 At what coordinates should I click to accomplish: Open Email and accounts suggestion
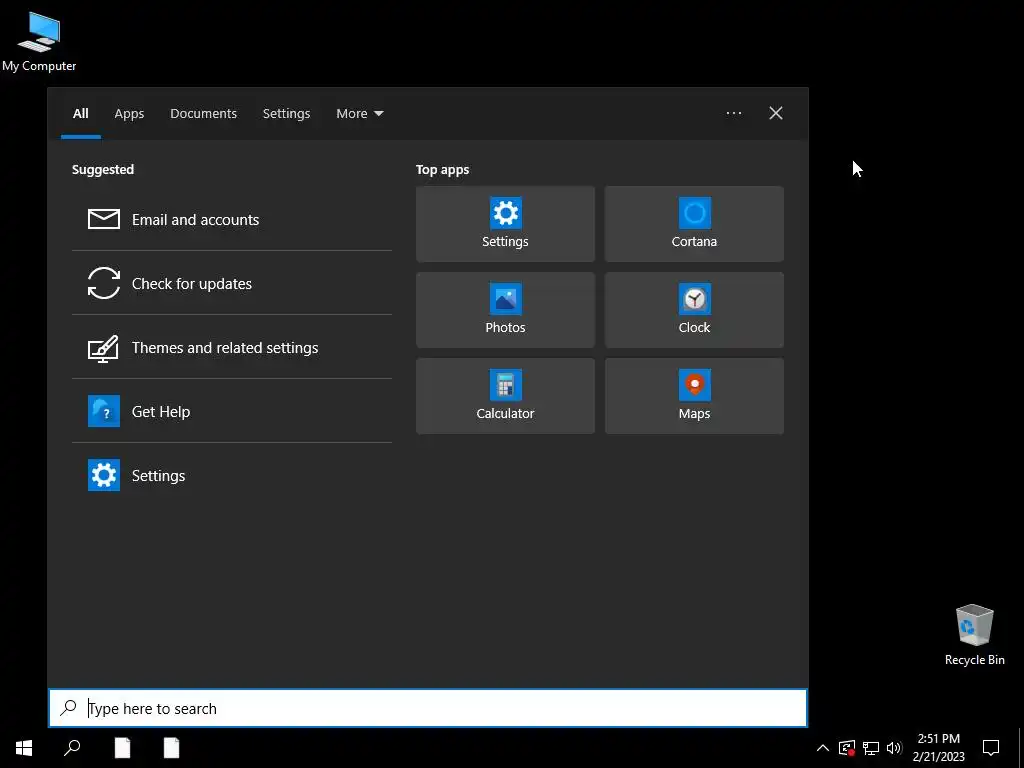pyautogui.click(x=232, y=219)
